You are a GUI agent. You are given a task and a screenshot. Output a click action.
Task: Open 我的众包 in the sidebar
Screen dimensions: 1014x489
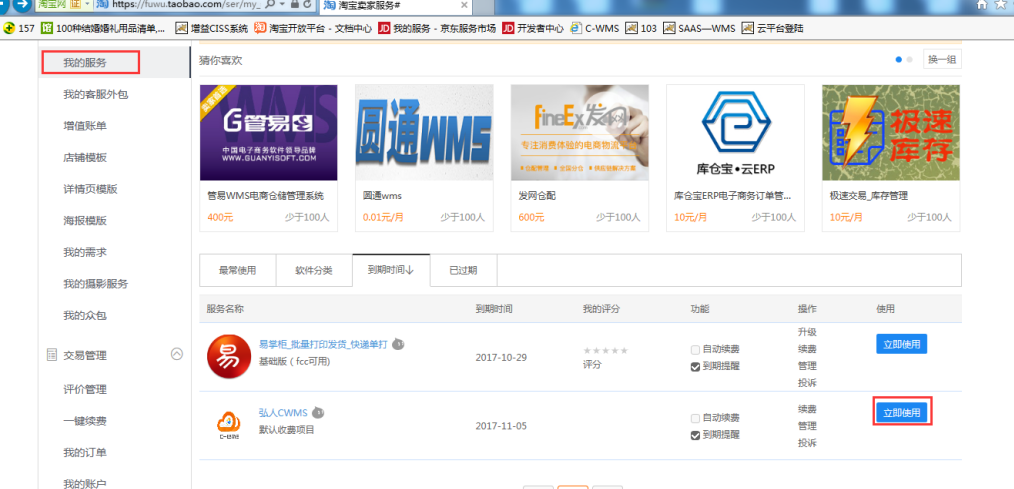tap(85, 316)
